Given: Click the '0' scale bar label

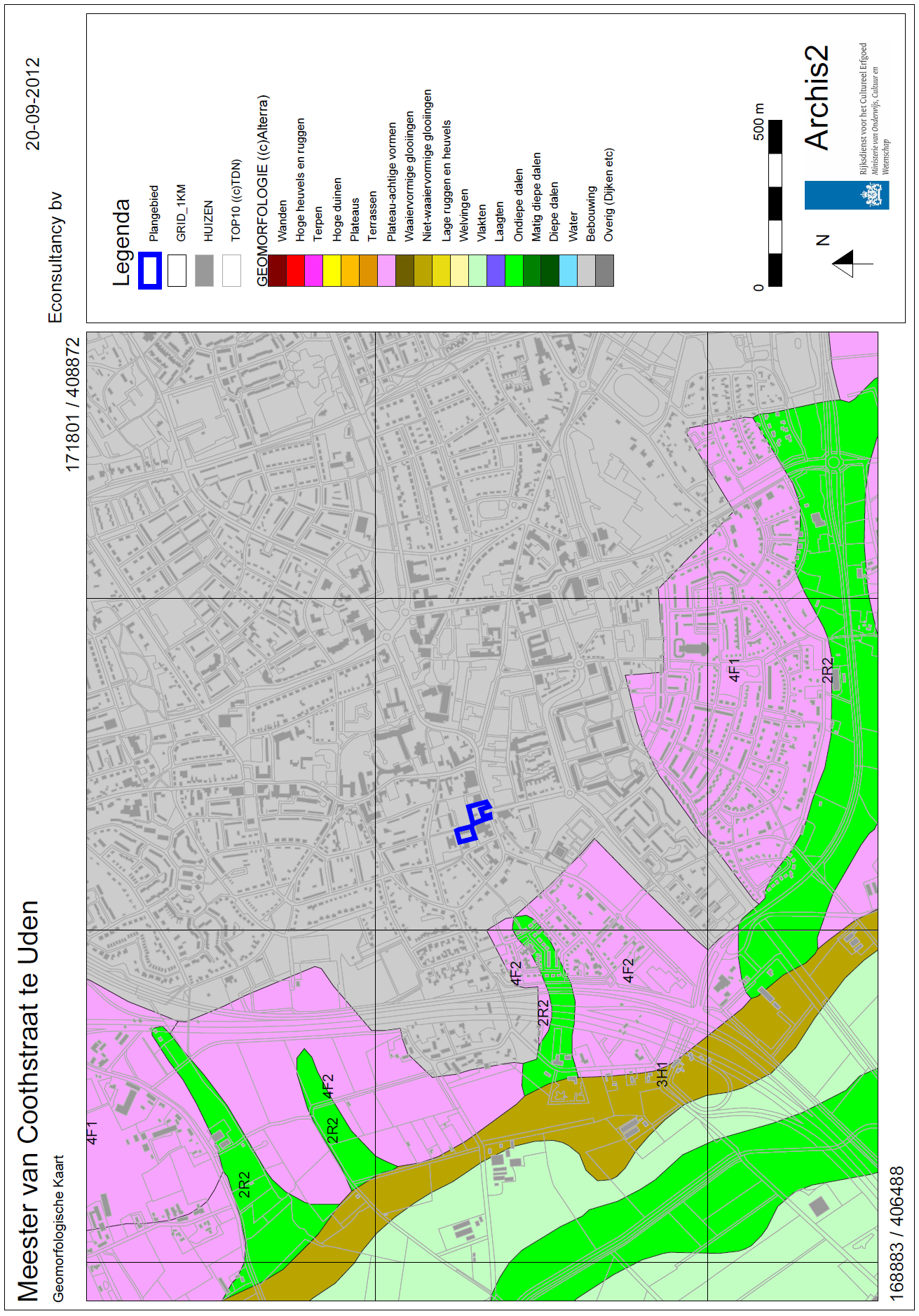Looking at the screenshot, I should pyautogui.click(x=759, y=287).
